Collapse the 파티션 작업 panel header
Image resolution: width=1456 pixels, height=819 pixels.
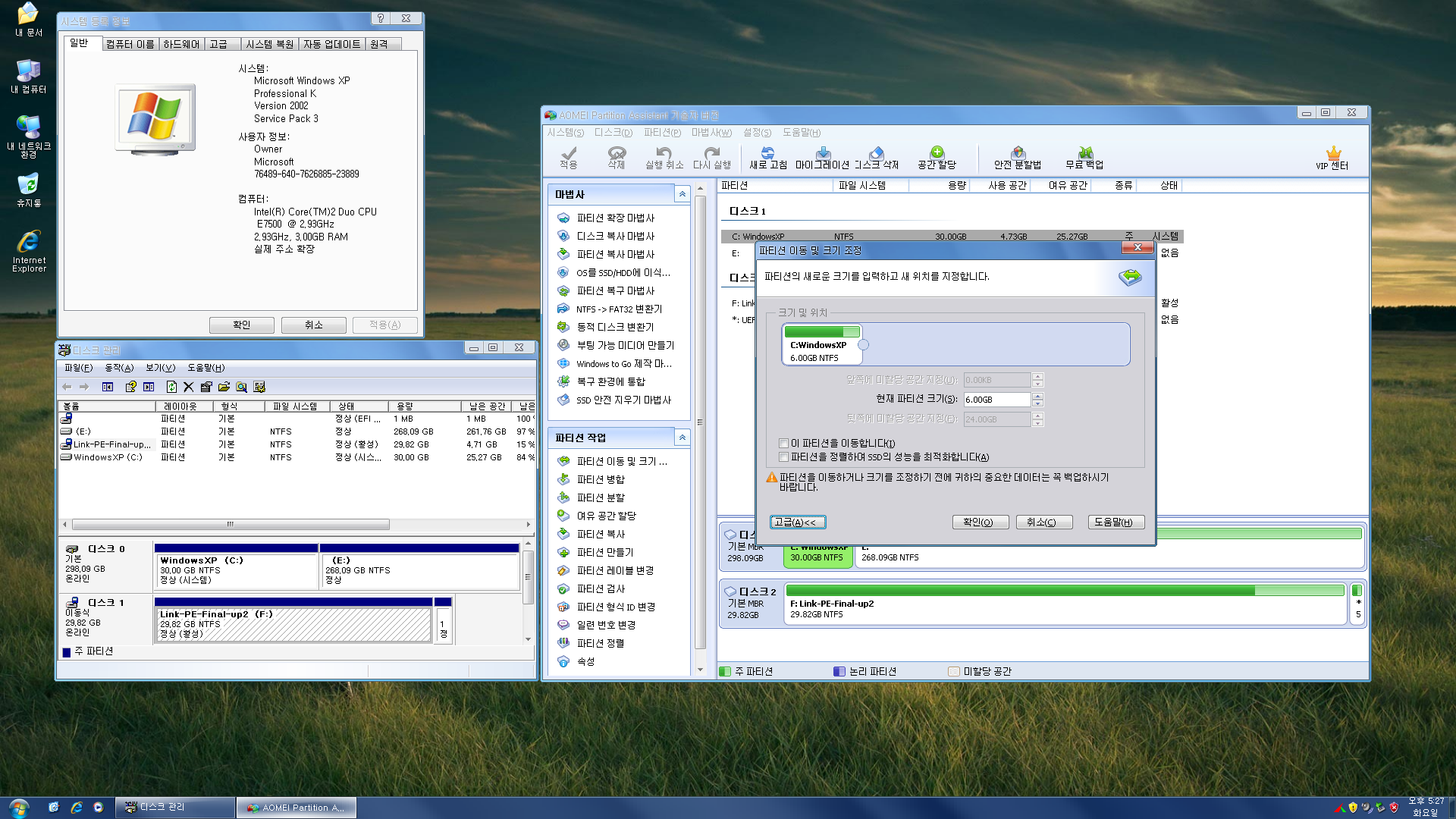pyautogui.click(x=682, y=438)
